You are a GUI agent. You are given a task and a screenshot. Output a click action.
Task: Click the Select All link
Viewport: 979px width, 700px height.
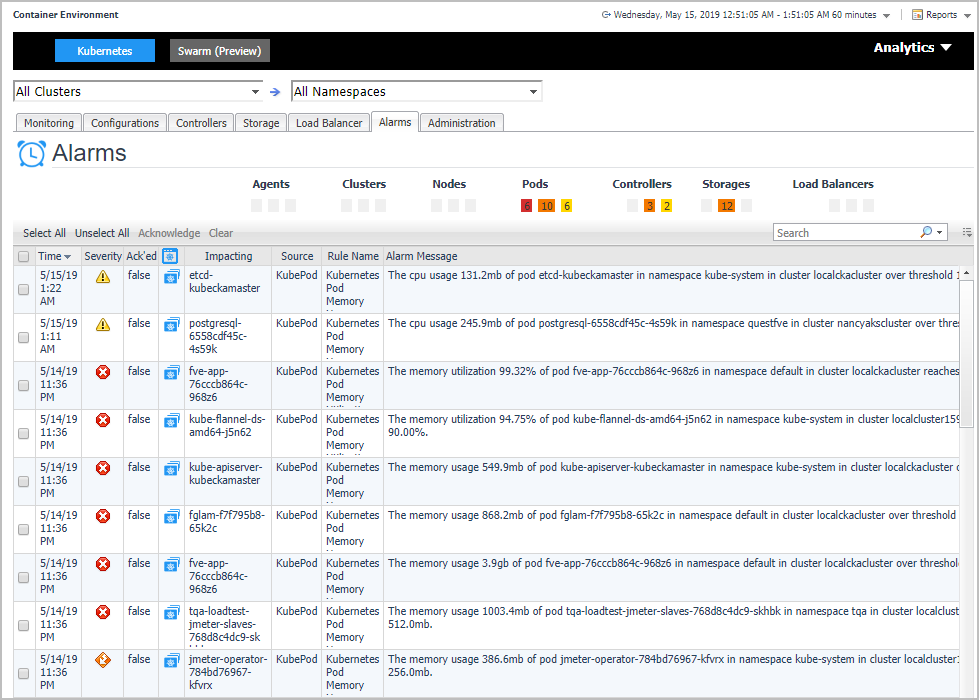(x=44, y=233)
